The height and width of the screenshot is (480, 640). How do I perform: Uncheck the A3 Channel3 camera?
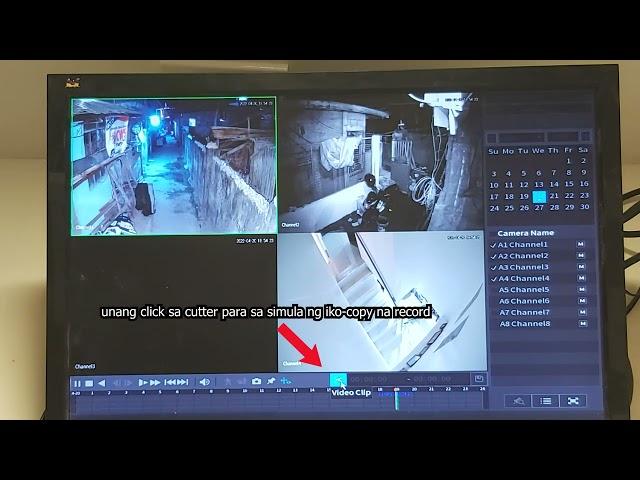pos(493,268)
